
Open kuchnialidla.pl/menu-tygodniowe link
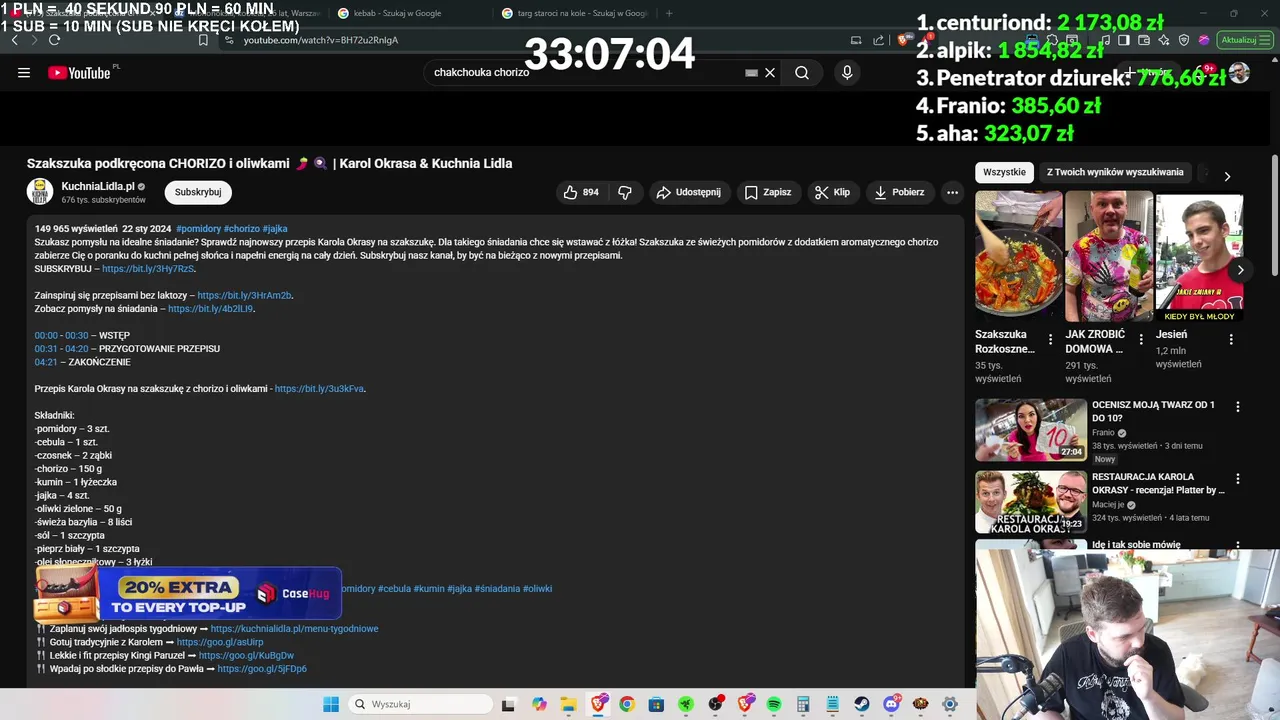294,629
